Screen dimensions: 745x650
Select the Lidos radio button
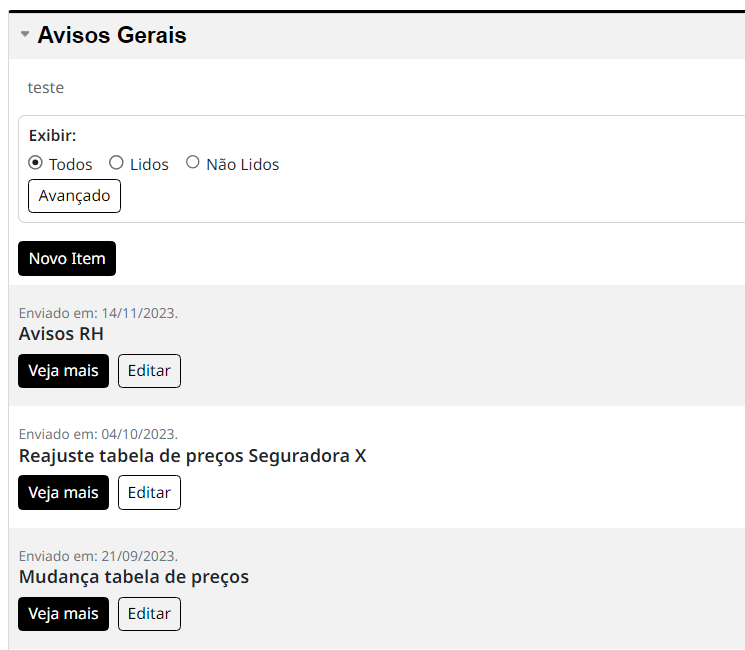click(x=116, y=162)
